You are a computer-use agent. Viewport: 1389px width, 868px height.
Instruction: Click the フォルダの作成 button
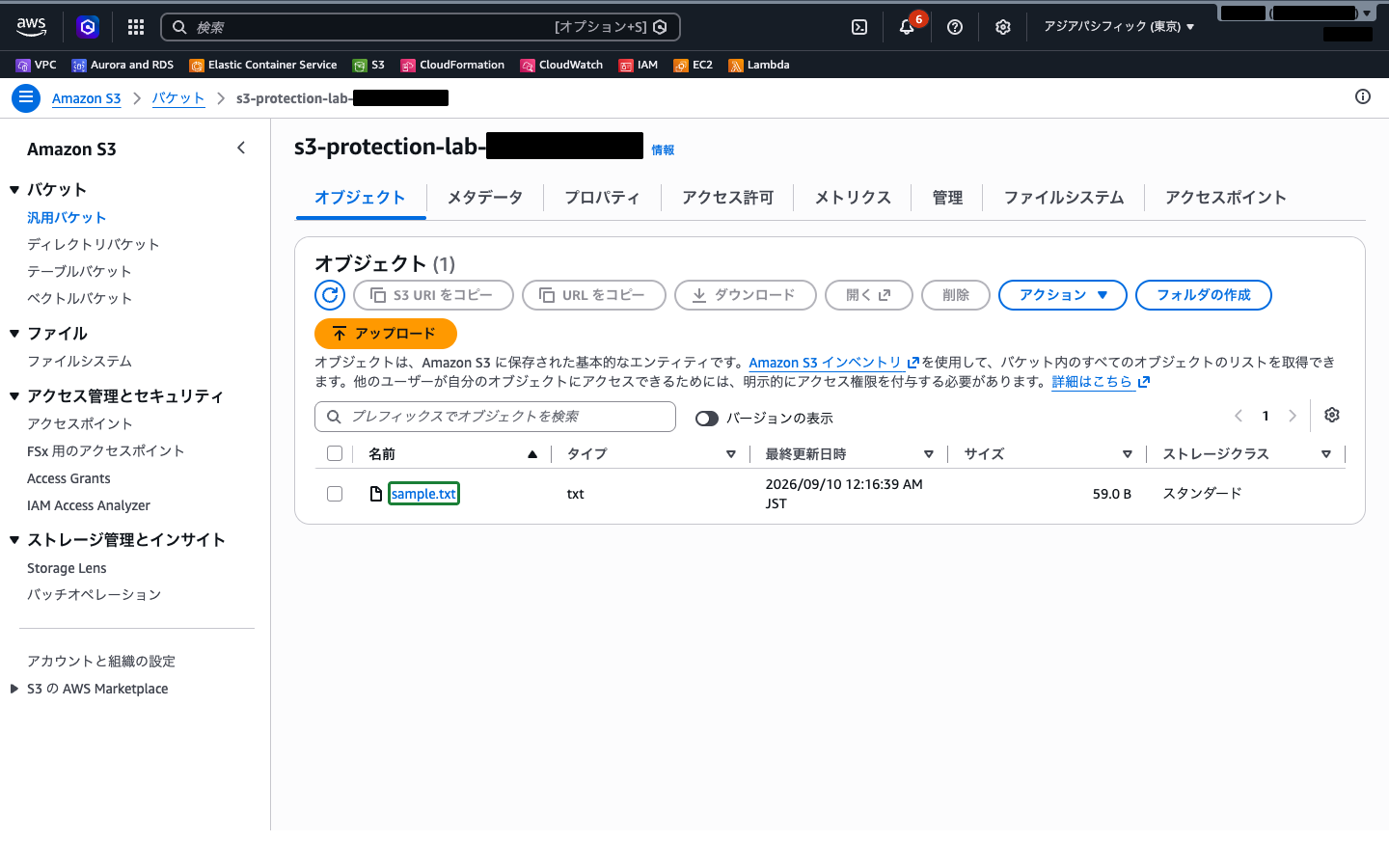point(1204,295)
